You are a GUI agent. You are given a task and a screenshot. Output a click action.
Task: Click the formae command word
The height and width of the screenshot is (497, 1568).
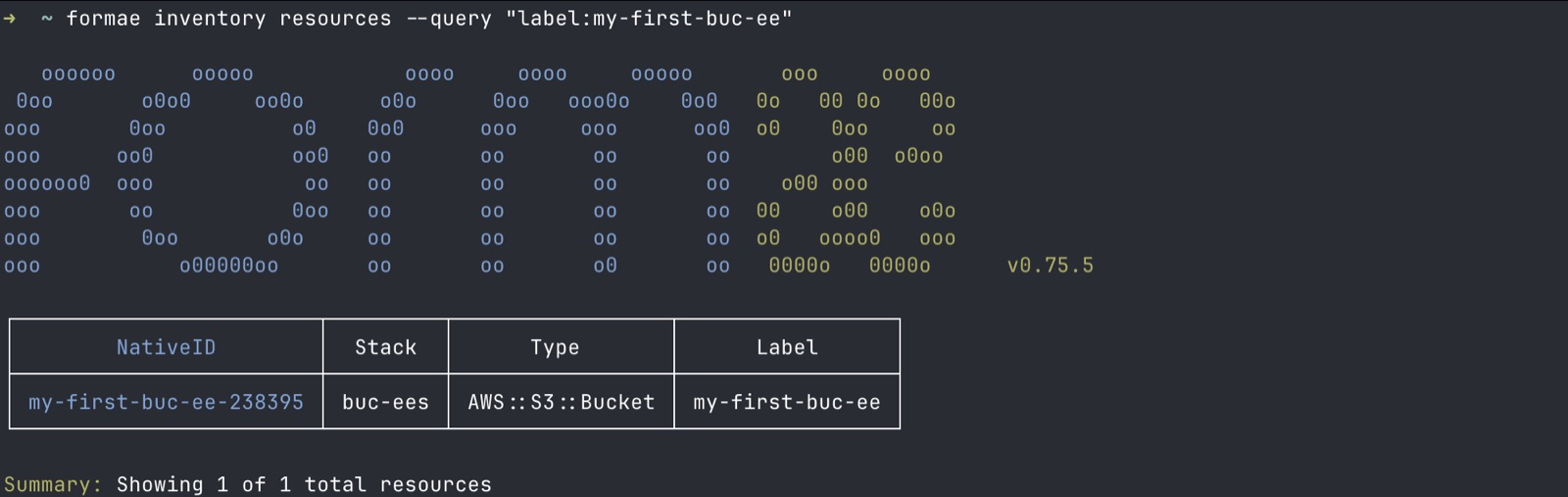click(104, 18)
